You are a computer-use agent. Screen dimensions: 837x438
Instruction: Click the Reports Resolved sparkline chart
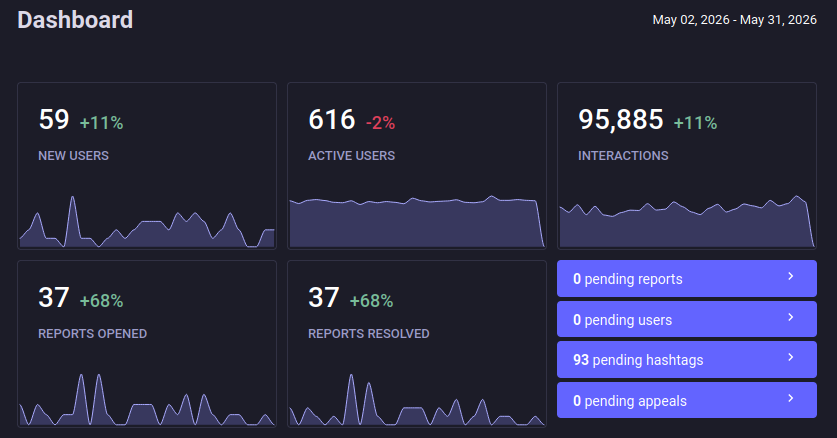[417, 400]
